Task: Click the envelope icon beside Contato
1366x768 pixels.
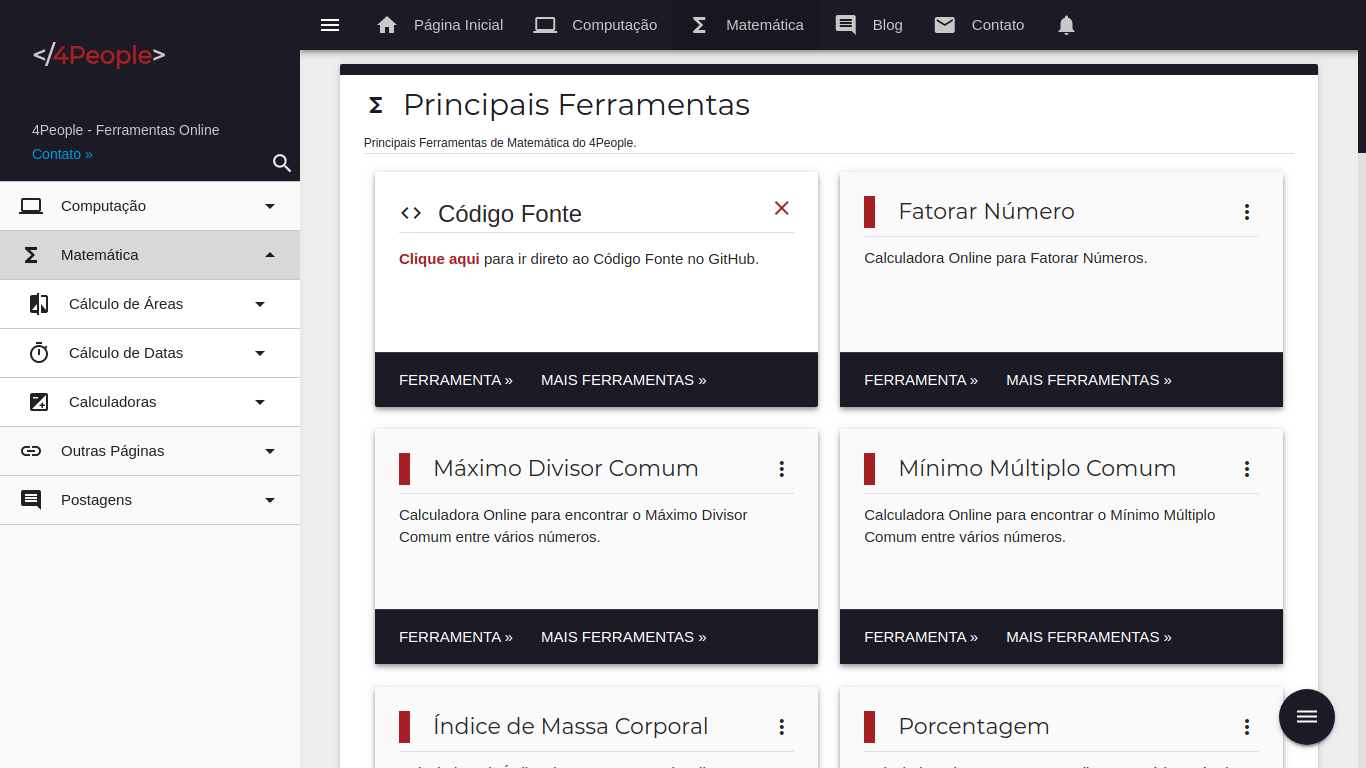Action: click(x=945, y=25)
